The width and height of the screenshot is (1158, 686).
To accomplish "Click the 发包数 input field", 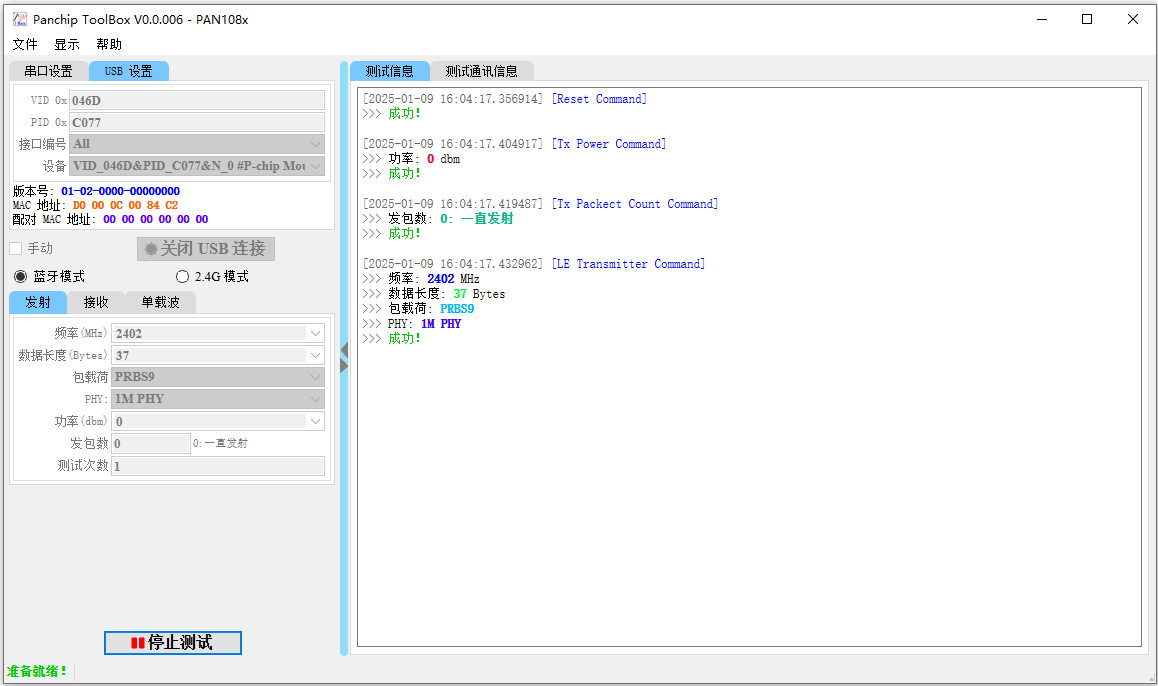I will (x=151, y=443).
